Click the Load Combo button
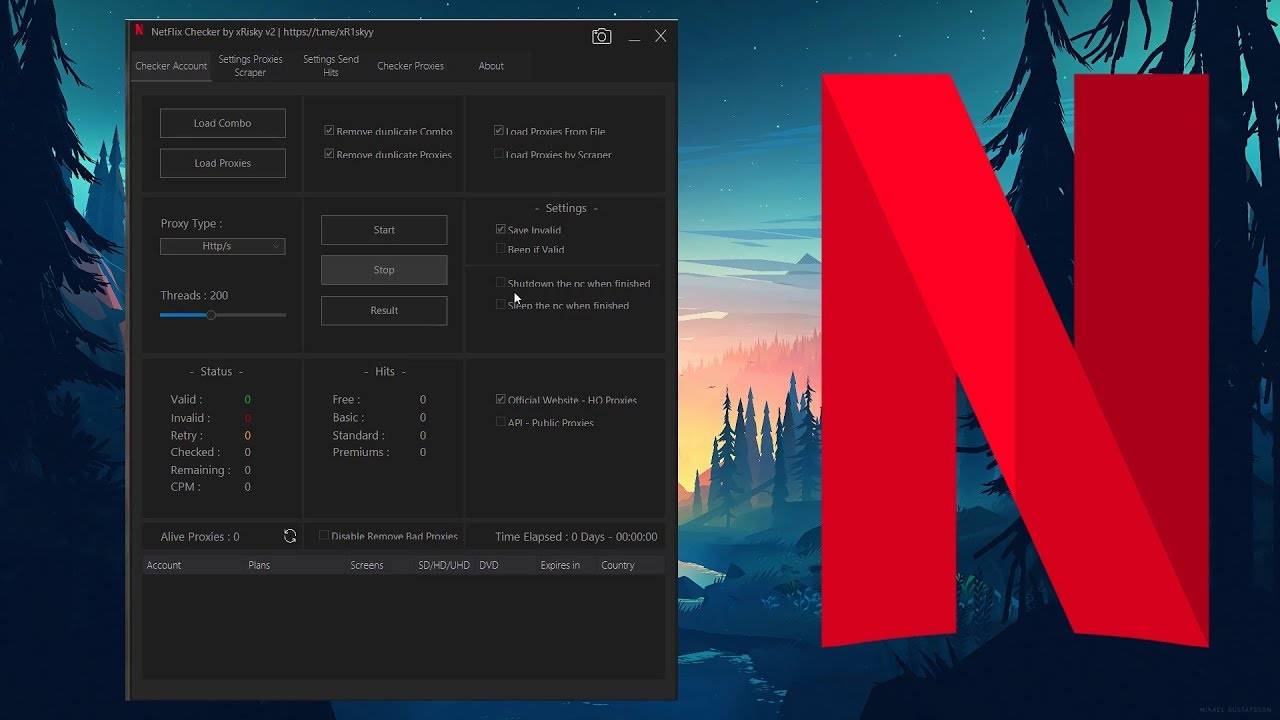This screenshot has width=1280, height=720. (222, 122)
